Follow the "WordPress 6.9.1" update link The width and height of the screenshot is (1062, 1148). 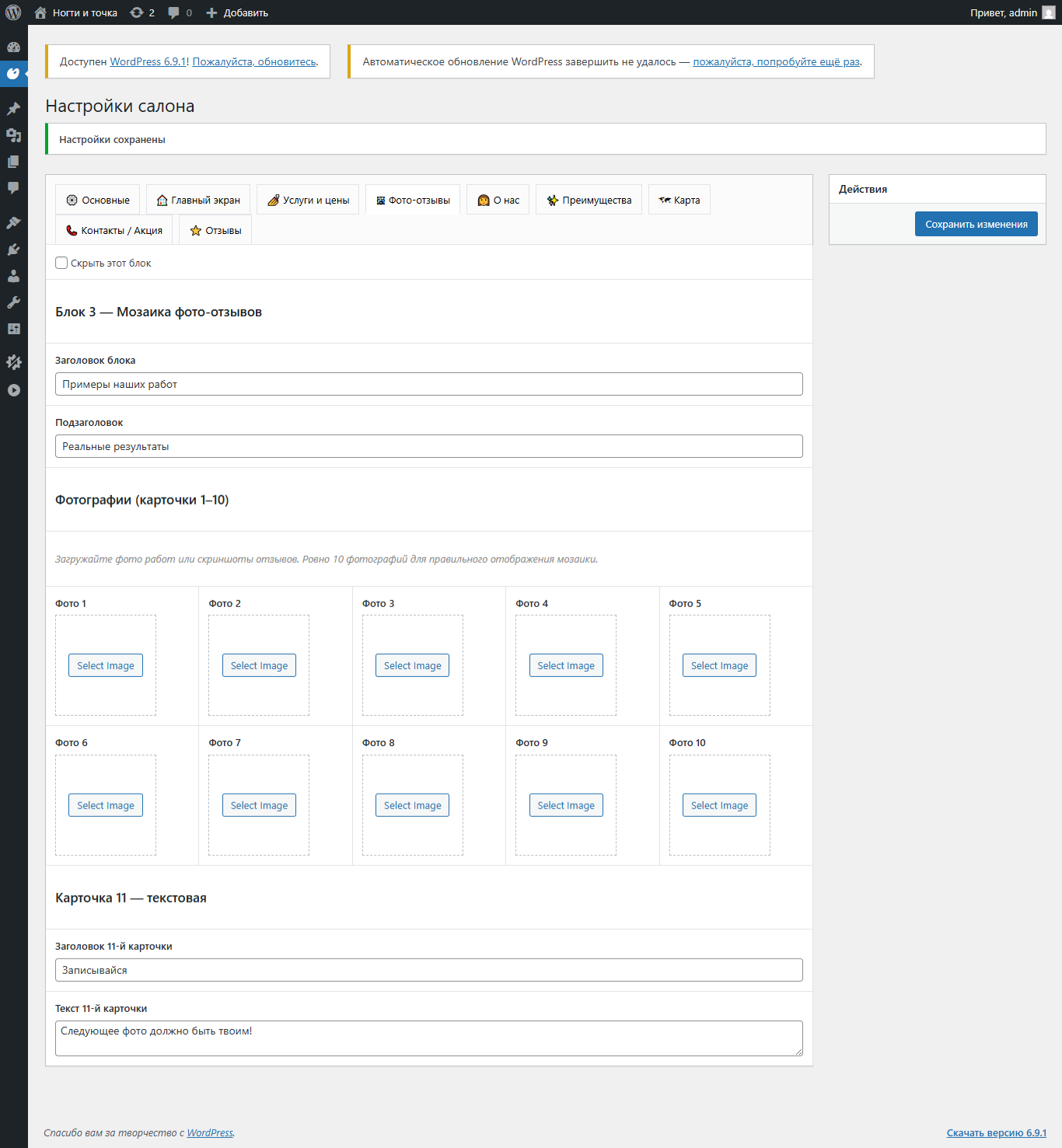click(x=148, y=61)
